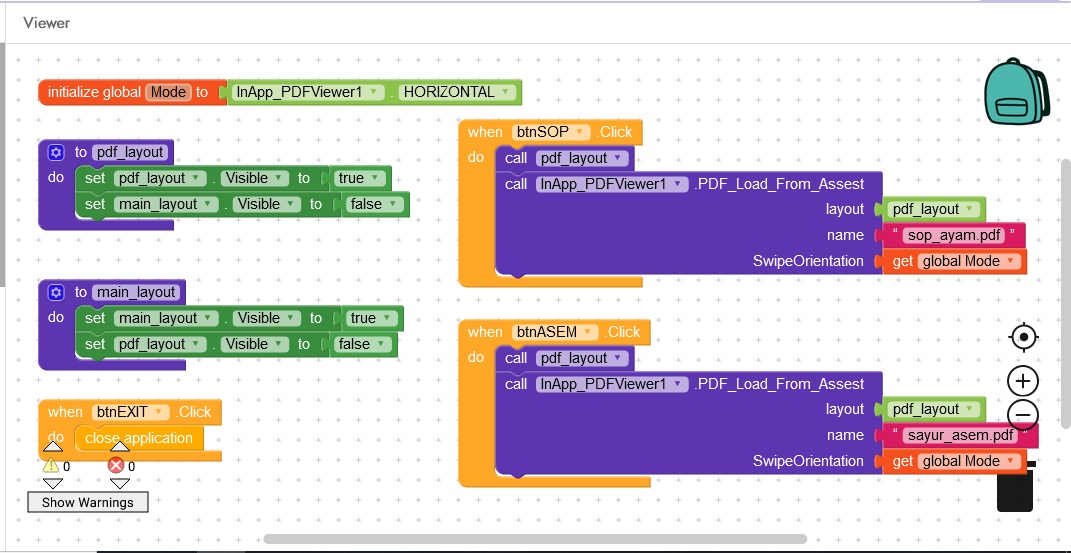The image size is (1071, 553).
Task: Zoom in with the plus icon
Action: pos(1023,381)
